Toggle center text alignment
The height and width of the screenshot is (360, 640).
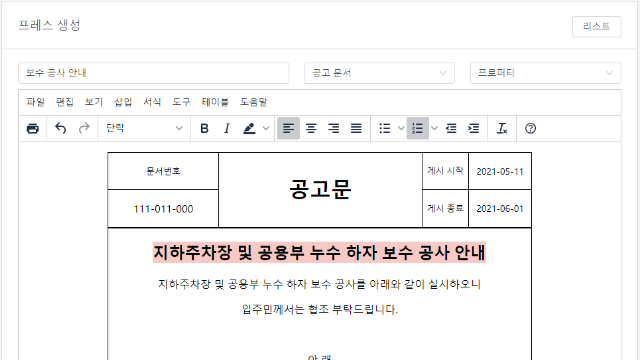click(x=311, y=129)
